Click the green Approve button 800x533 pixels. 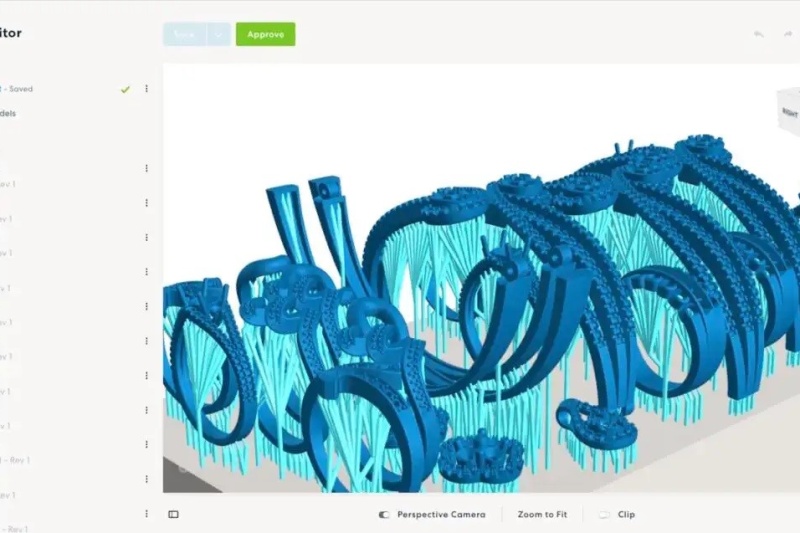coord(265,34)
